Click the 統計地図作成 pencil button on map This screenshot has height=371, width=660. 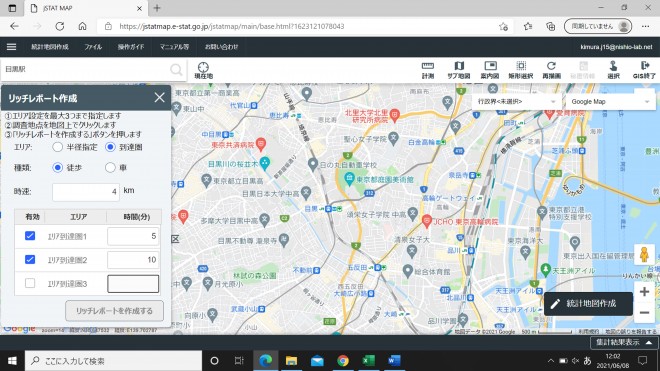(588, 304)
